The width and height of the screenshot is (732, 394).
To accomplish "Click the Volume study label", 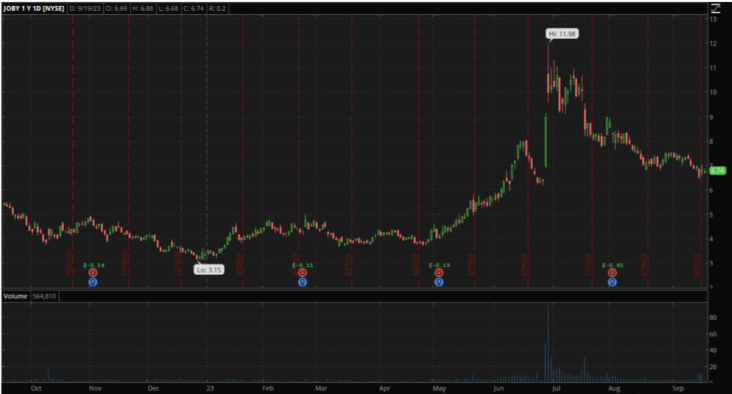I will [15, 296].
